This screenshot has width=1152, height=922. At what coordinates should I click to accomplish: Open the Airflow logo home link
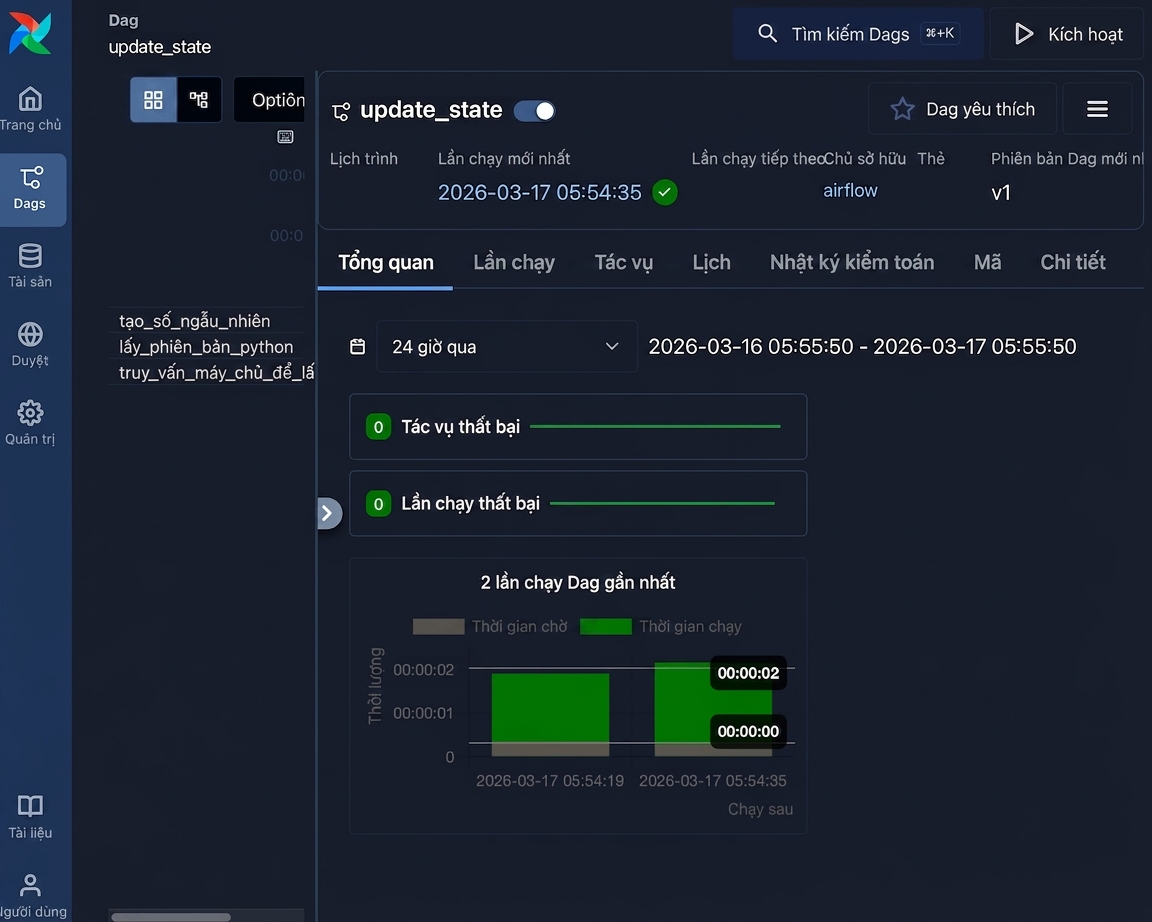[x=30, y=34]
